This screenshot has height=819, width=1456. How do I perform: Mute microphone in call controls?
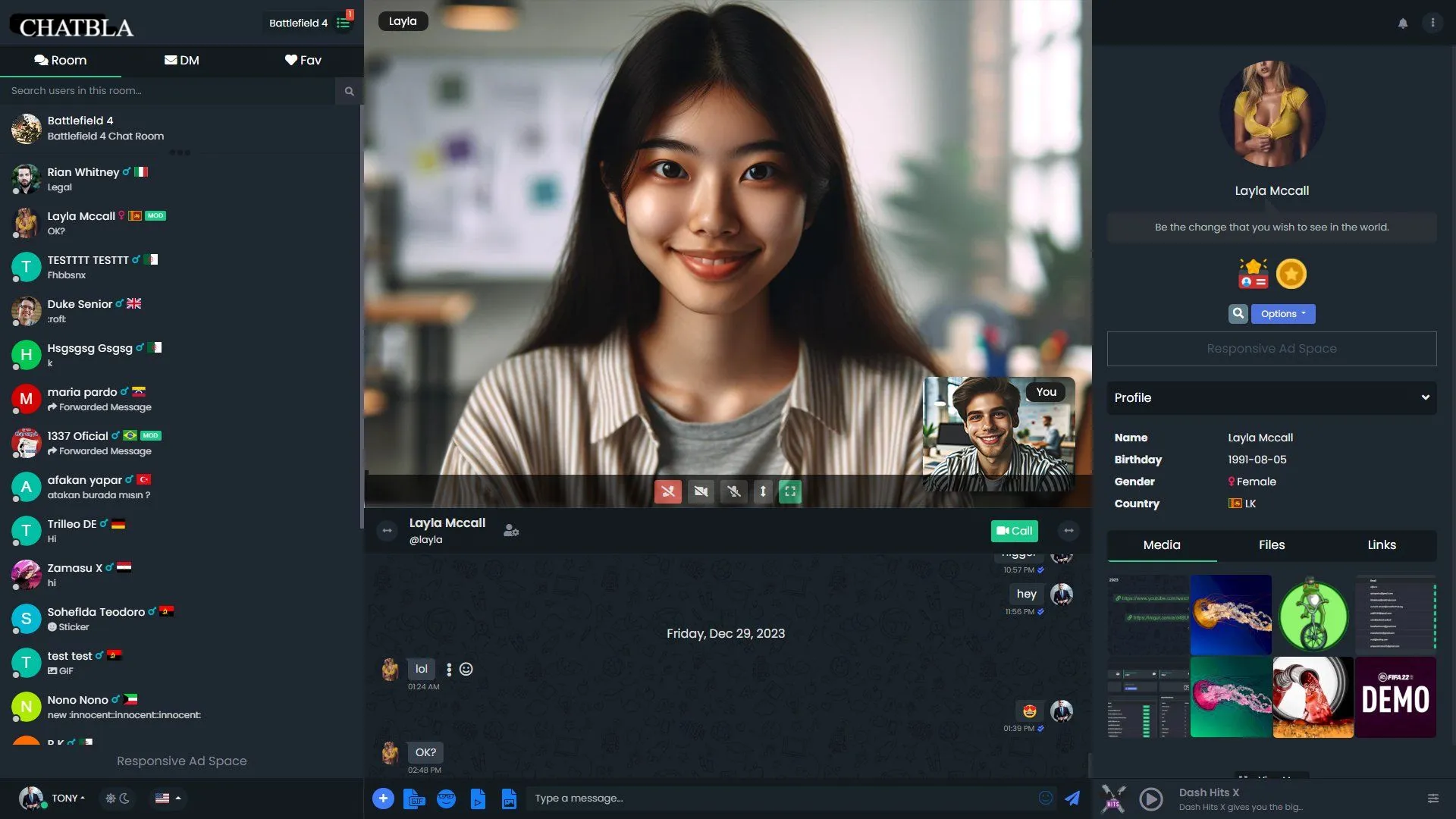coord(734,491)
